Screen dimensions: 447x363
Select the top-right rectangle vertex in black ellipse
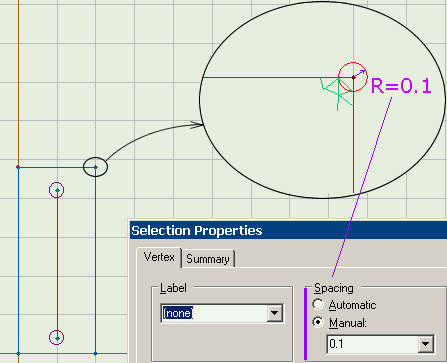96,167
